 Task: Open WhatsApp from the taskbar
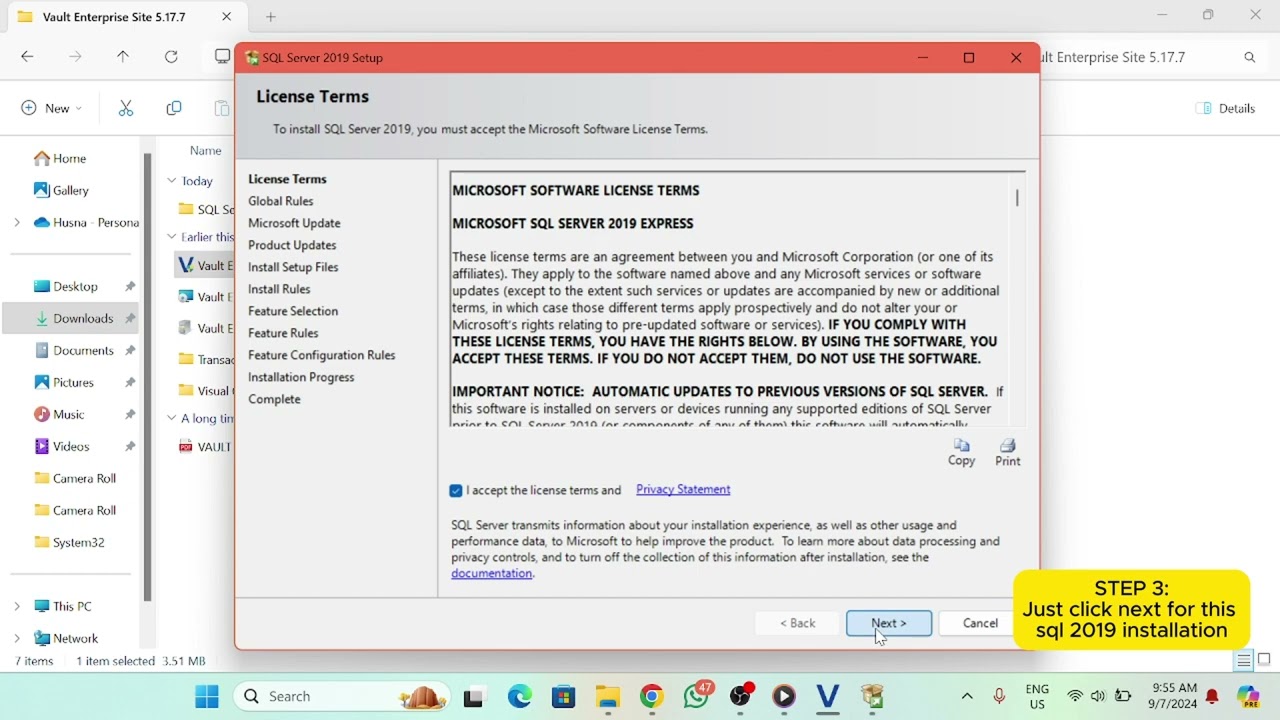click(697, 696)
